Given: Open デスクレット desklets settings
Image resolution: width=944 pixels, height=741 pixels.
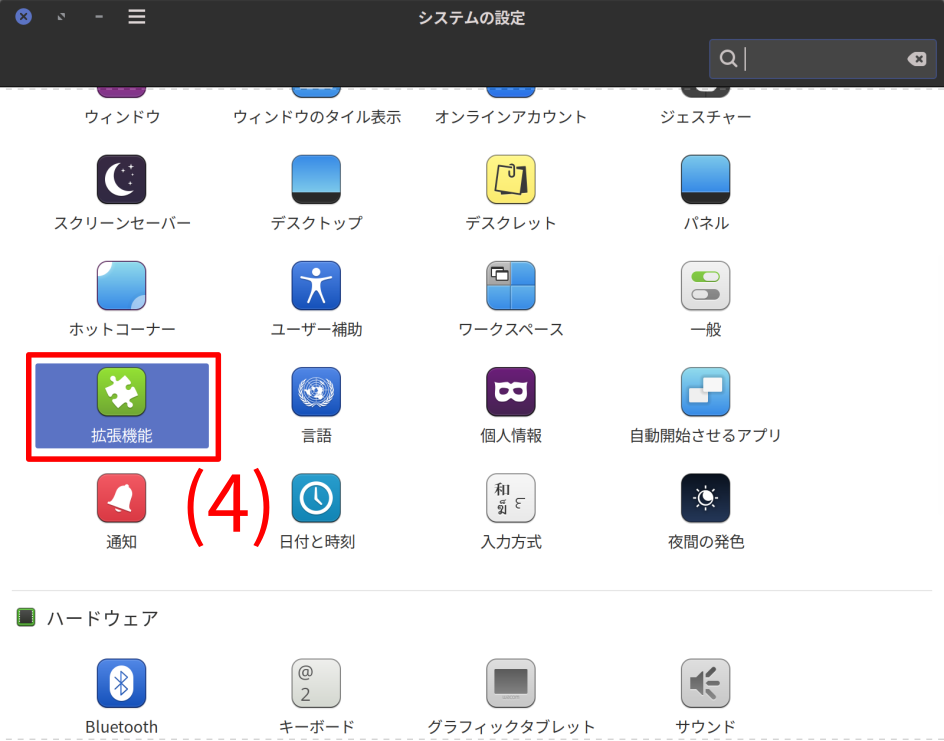Looking at the screenshot, I should 510,181.
